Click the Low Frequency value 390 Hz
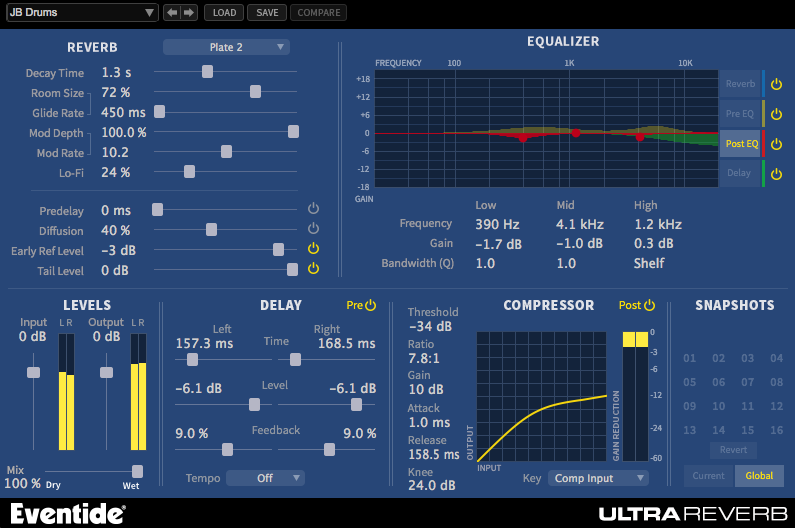 [x=497, y=224]
